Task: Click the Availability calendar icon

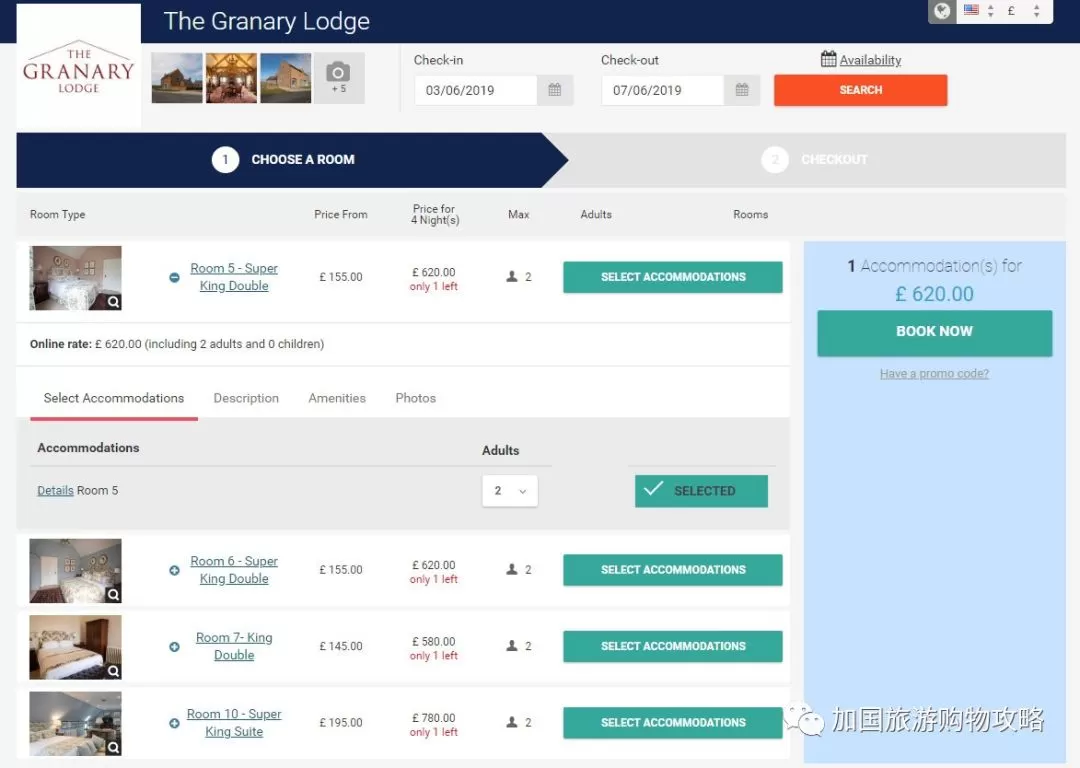Action: [x=829, y=59]
